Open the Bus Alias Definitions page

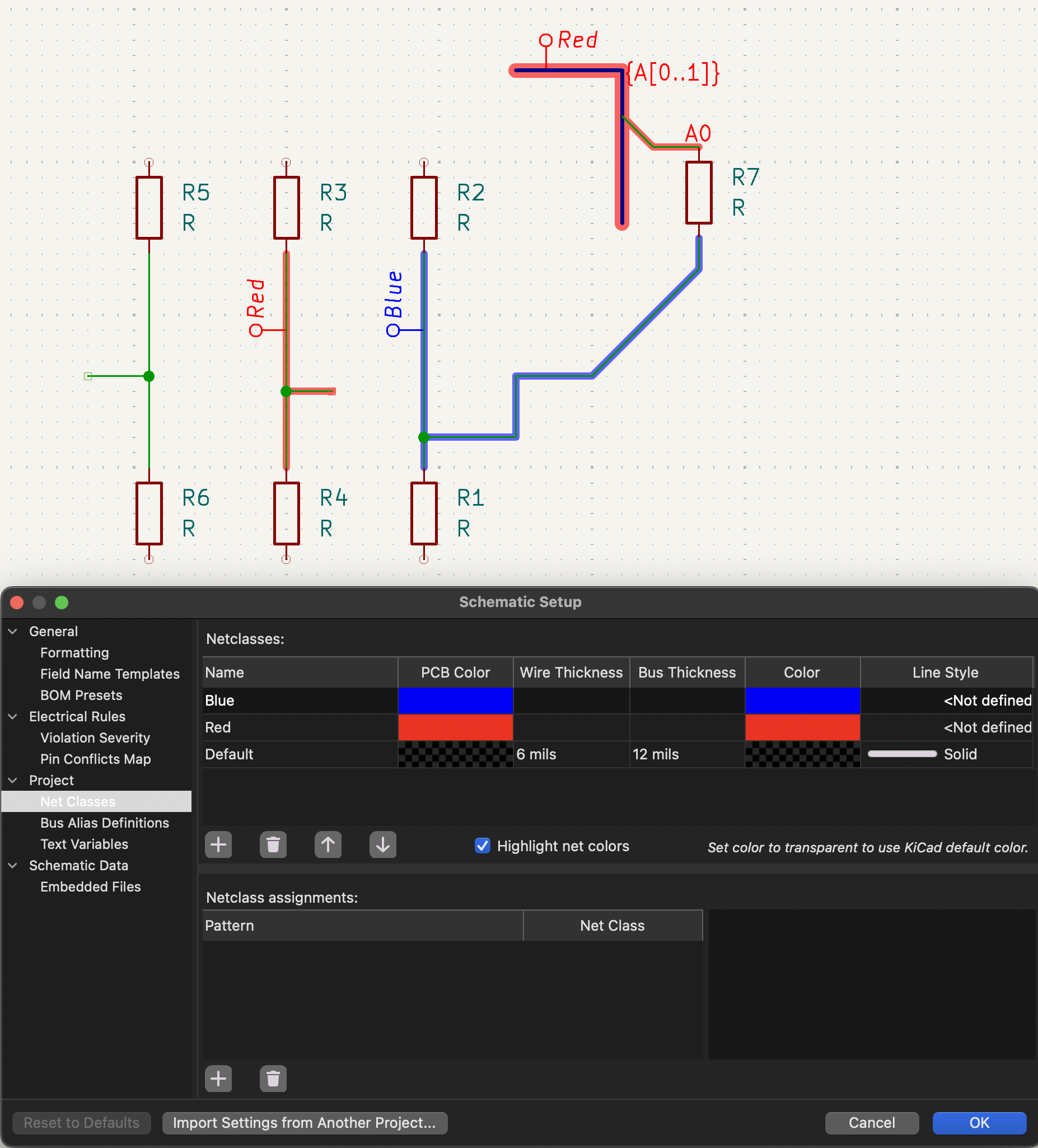105,823
